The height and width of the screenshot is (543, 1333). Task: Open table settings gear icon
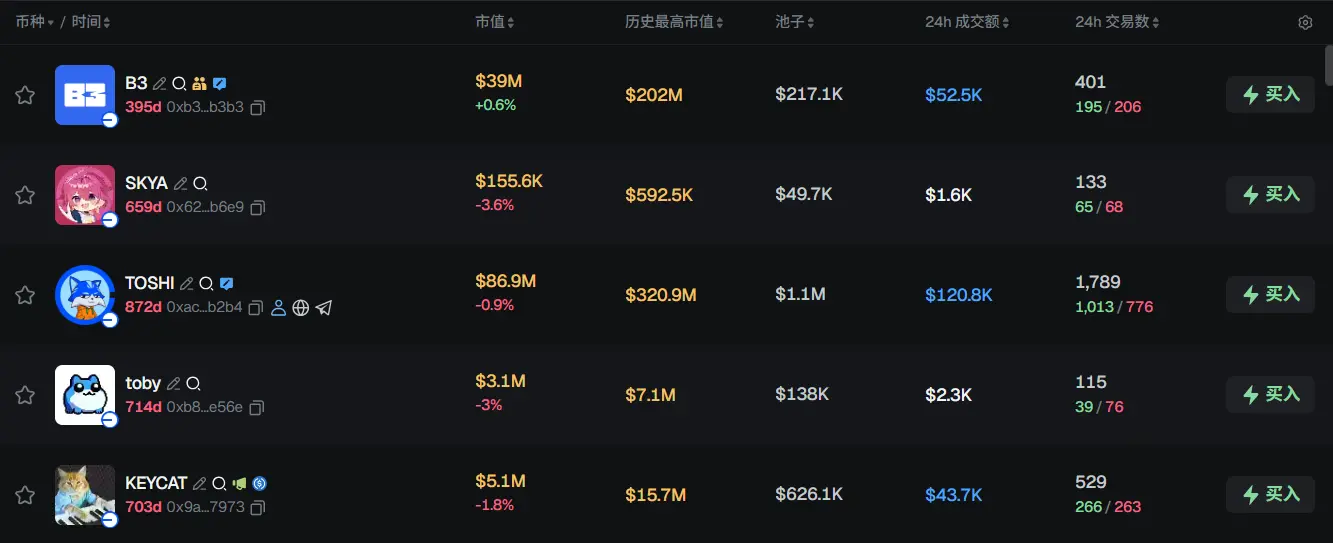(1305, 23)
